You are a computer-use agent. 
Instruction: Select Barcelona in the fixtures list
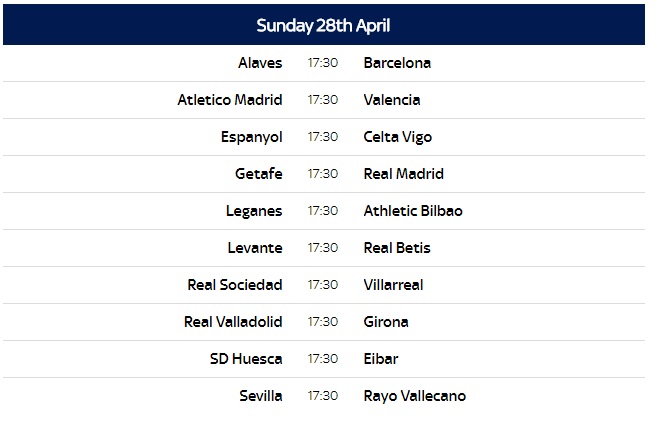397,63
